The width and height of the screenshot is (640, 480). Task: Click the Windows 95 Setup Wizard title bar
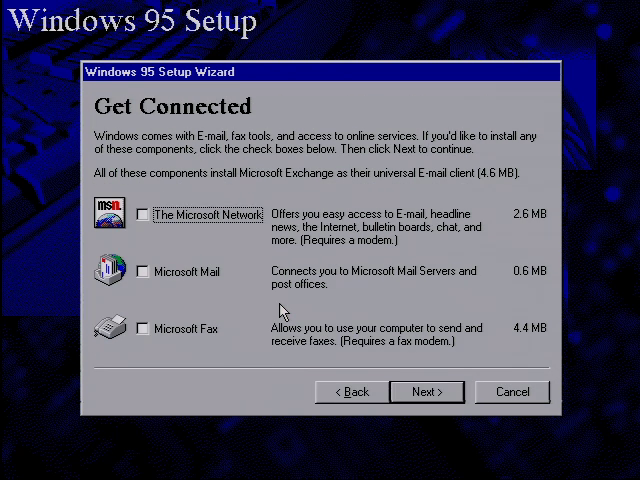[321, 72]
